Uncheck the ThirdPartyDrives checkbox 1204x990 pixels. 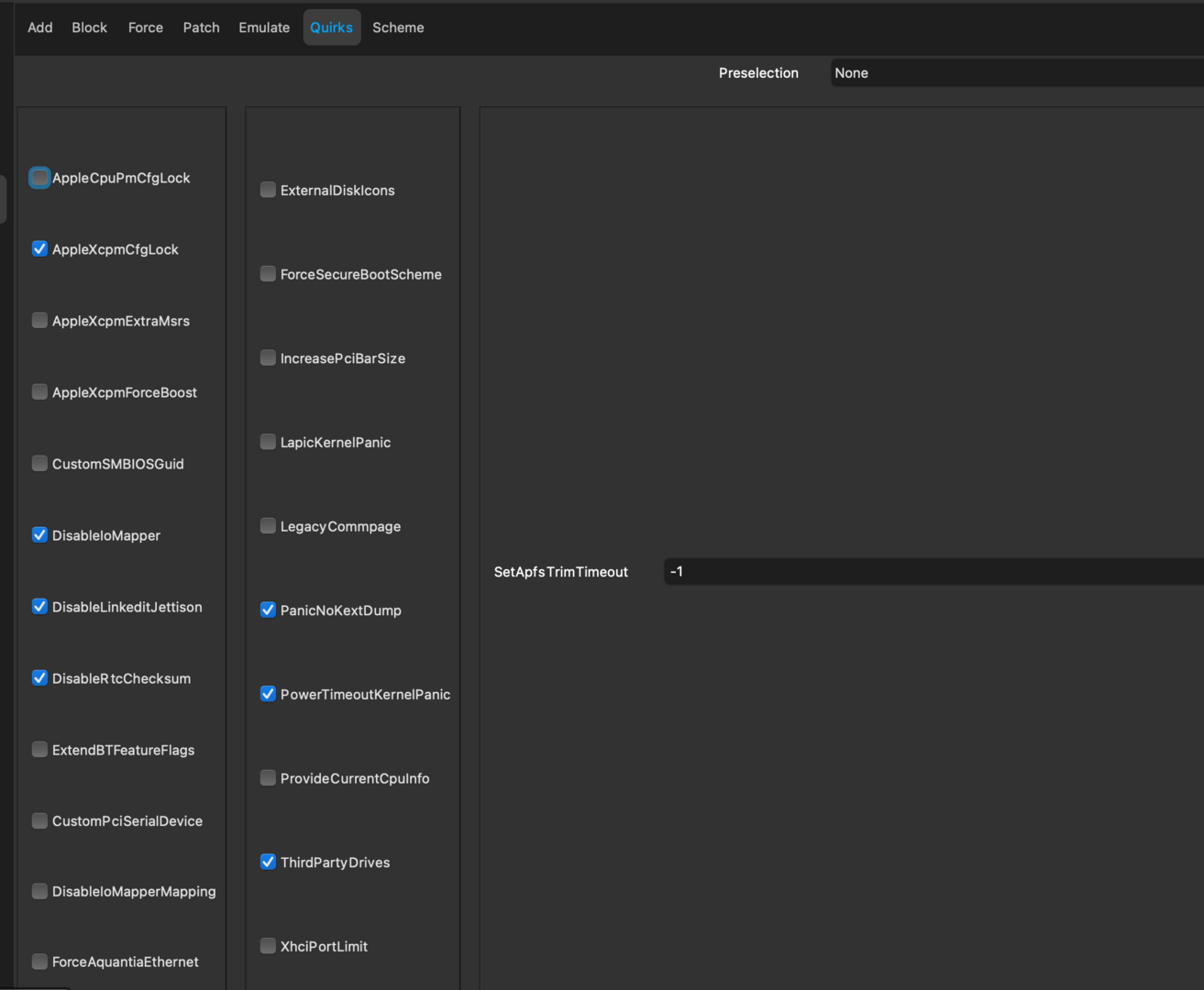click(268, 863)
